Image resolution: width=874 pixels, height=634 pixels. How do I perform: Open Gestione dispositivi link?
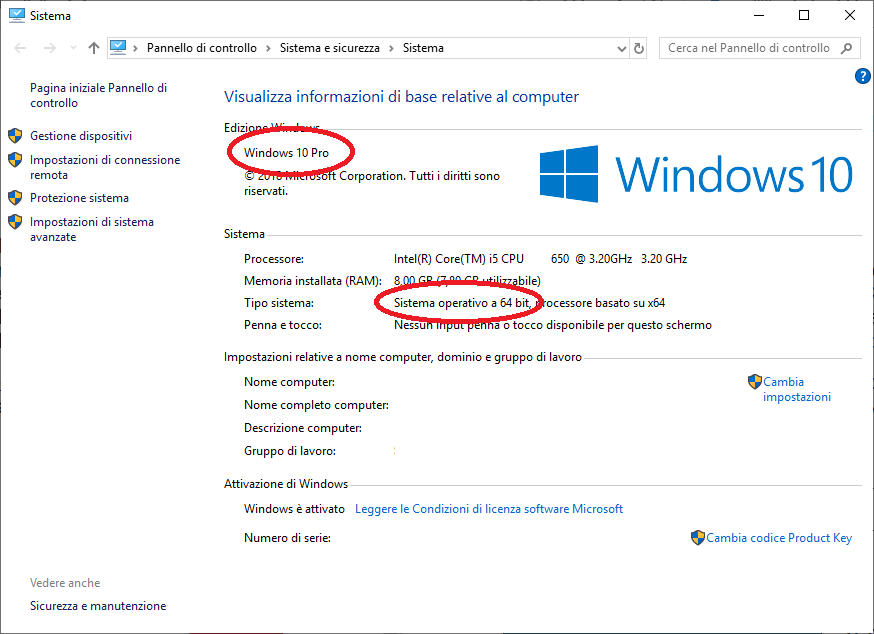(x=81, y=135)
